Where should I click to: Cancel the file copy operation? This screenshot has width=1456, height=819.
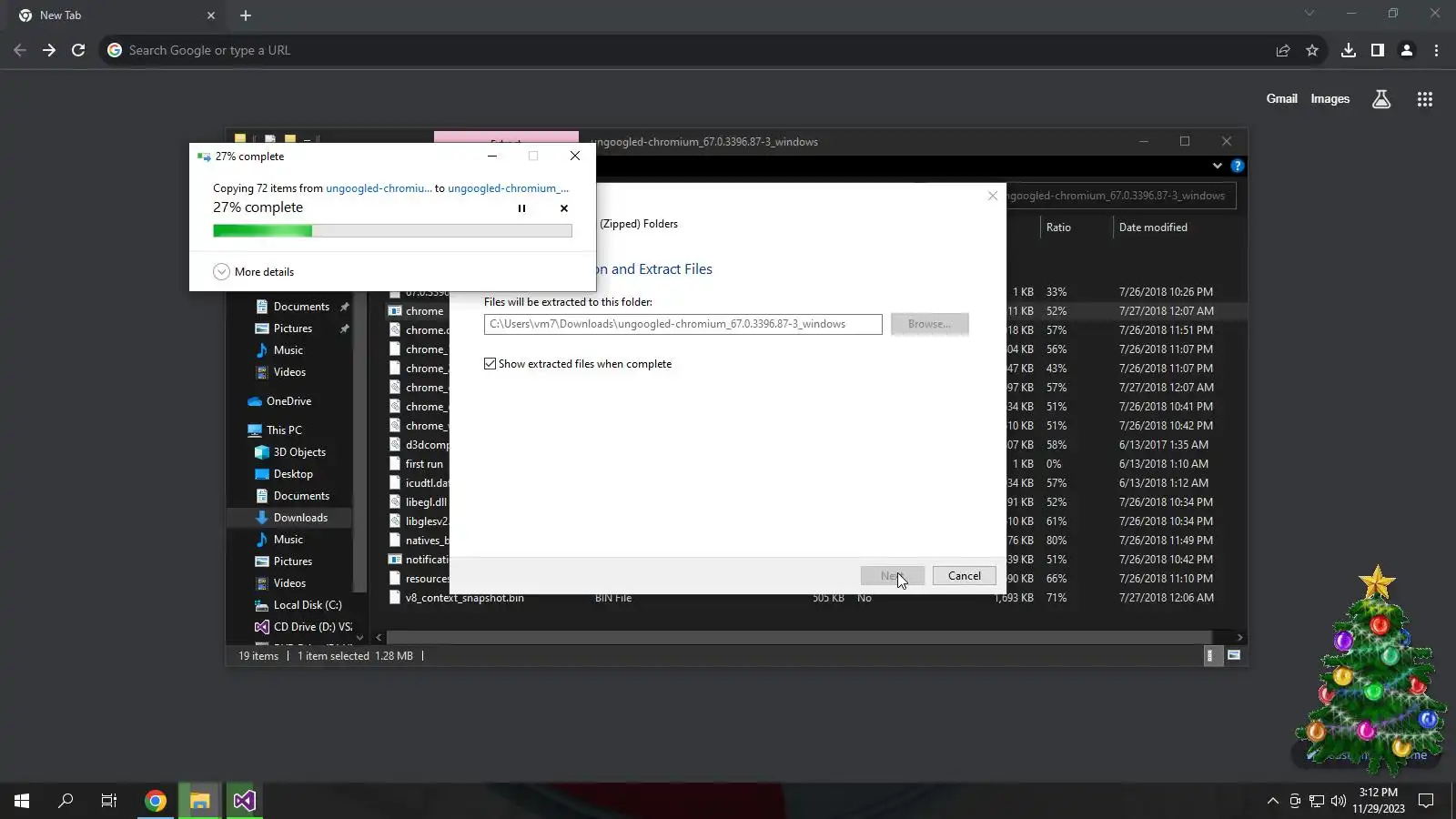[564, 208]
